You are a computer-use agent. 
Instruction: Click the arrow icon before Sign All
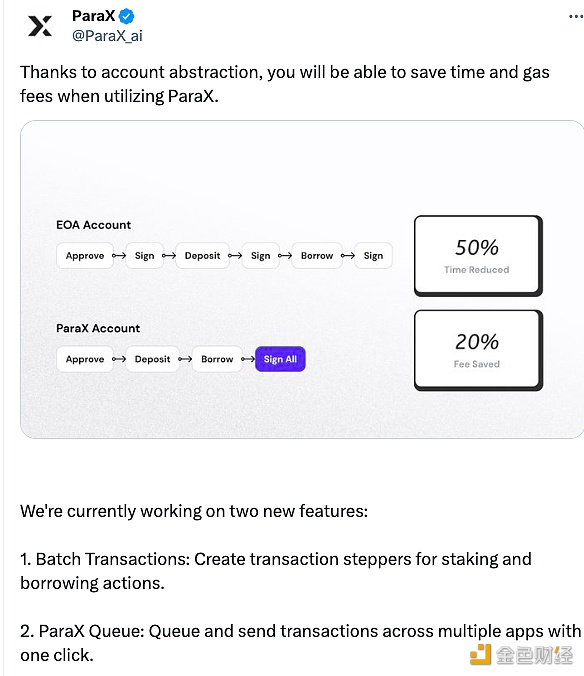pos(248,359)
